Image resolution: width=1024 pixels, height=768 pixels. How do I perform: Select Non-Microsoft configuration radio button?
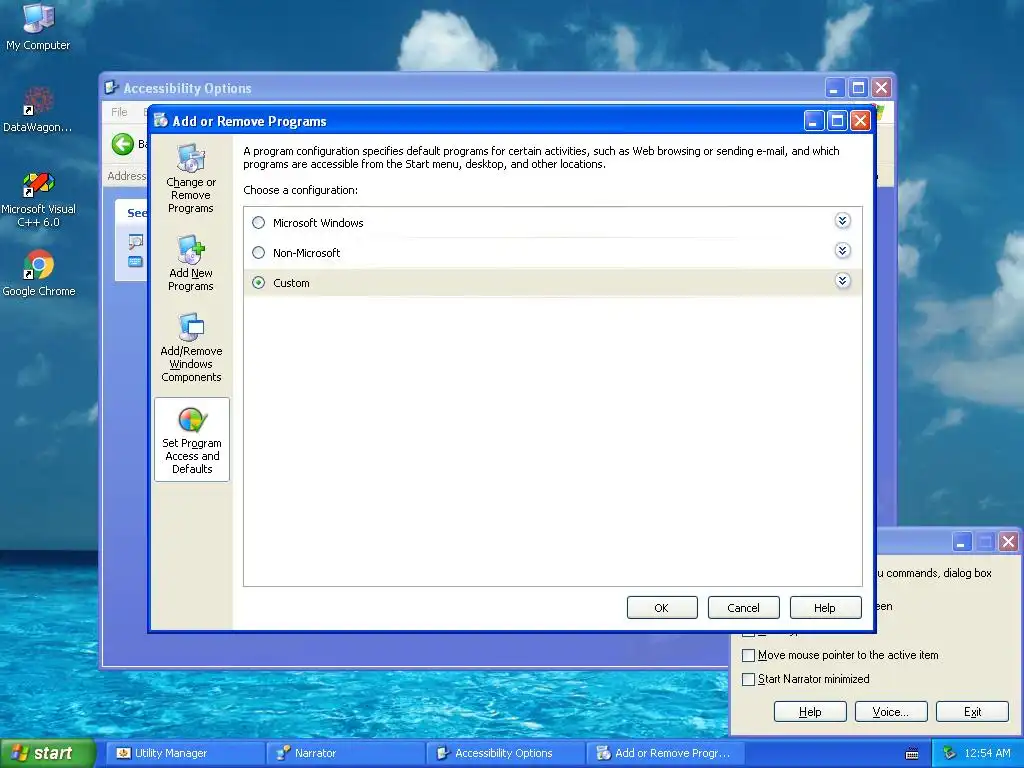259,253
